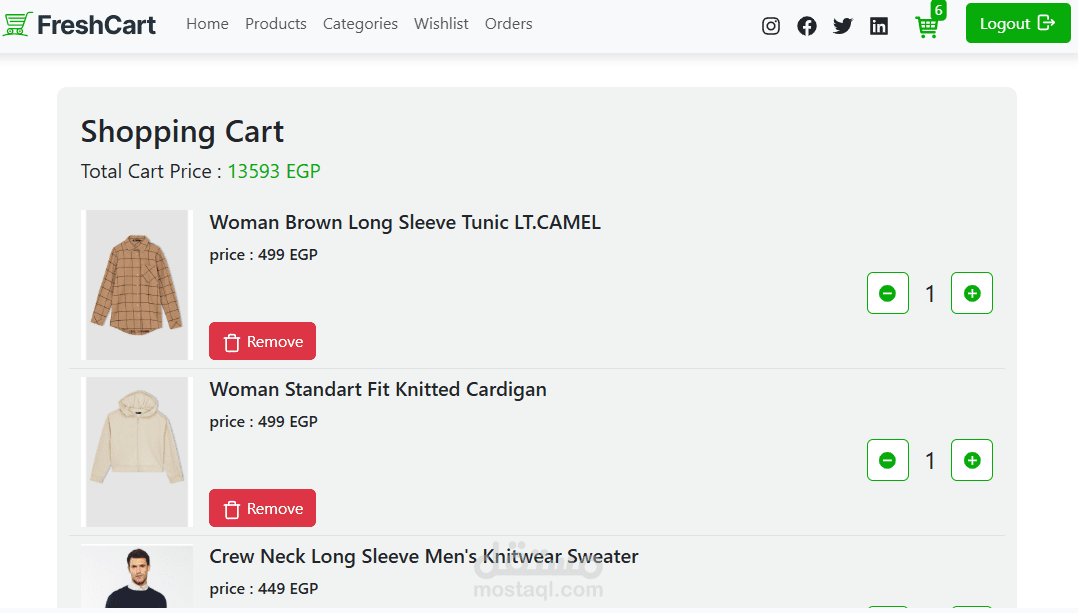The width and height of the screenshot is (1078, 613).
Task: Click the green Logout button
Action: [x=1018, y=23]
